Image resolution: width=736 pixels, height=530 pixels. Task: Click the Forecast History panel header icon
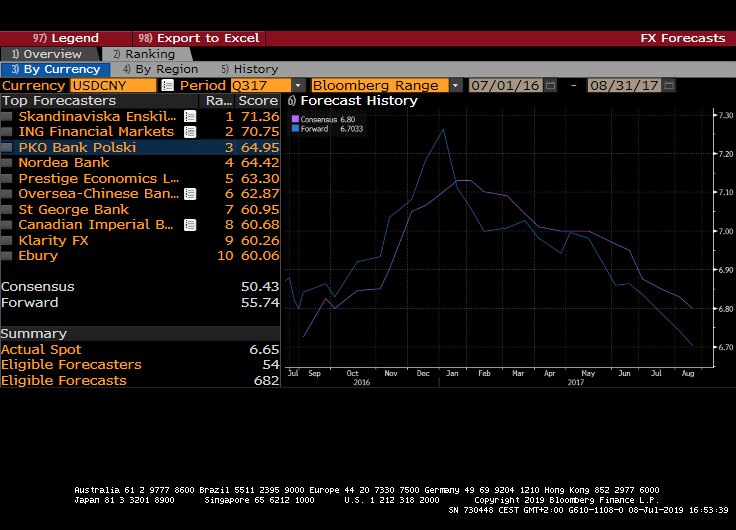click(292, 101)
